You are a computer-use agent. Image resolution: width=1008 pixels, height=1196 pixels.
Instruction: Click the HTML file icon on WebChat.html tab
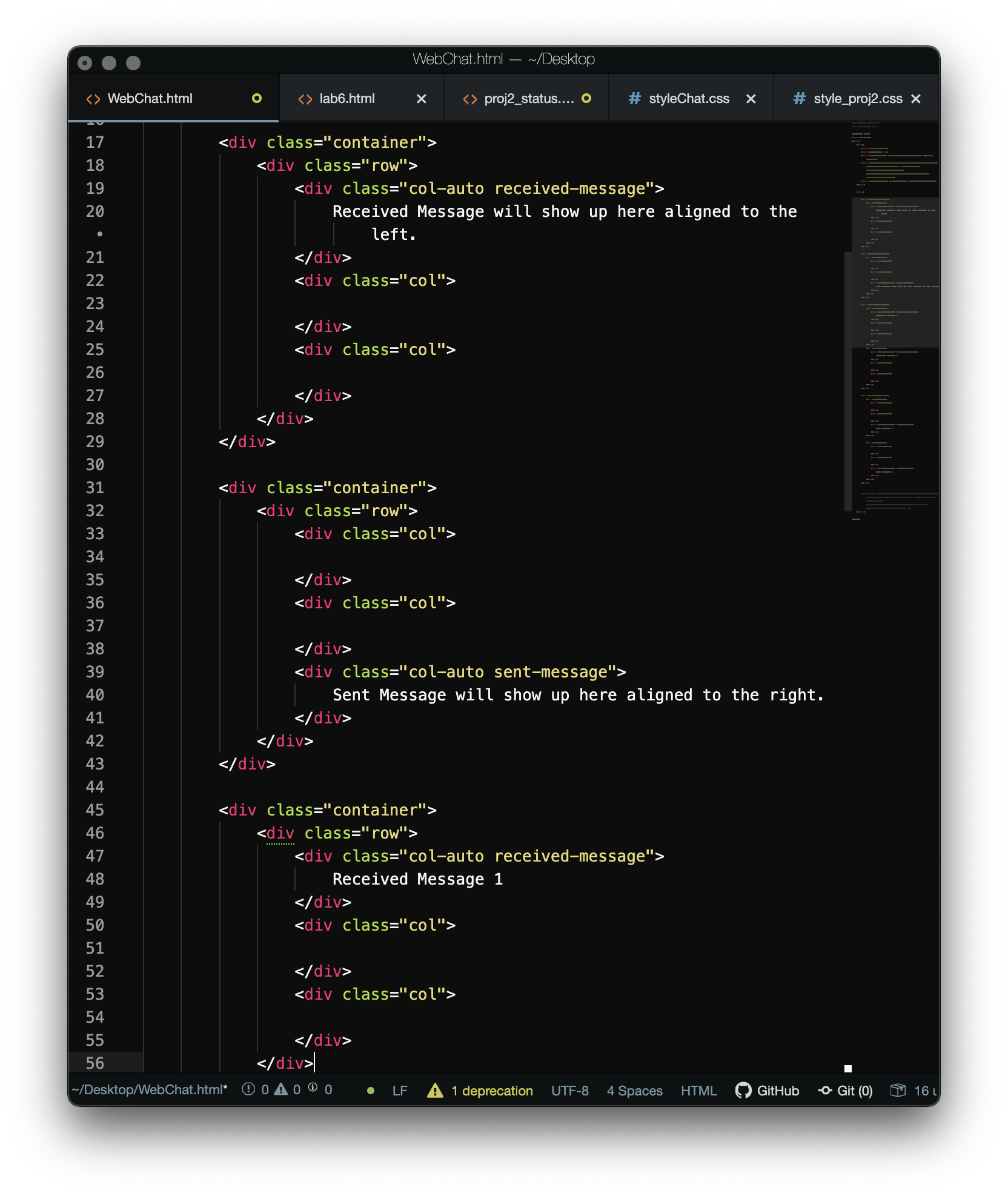93,99
